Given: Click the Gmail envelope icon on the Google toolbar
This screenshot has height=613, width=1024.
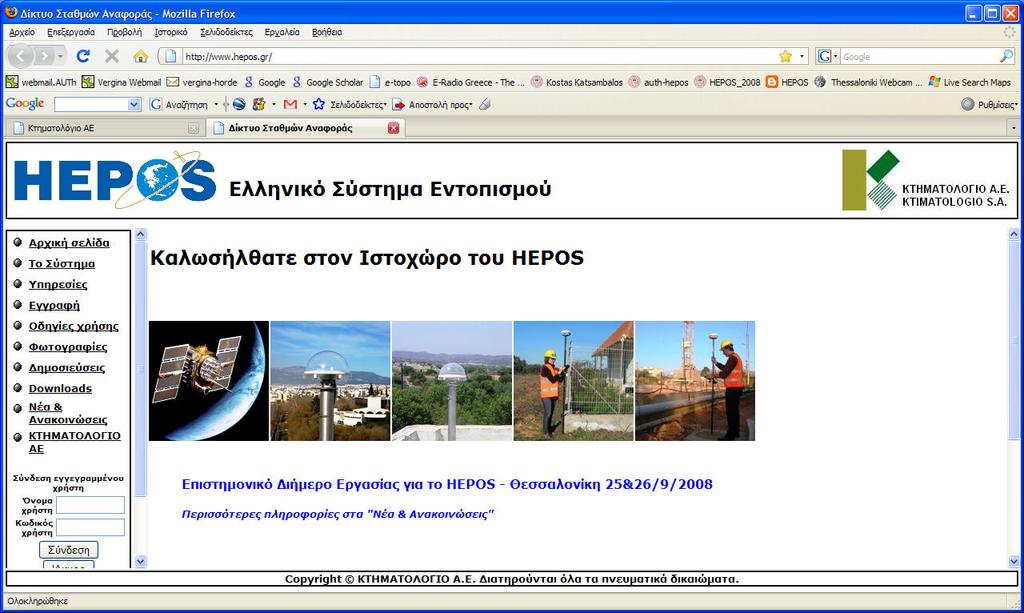Looking at the screenshot, I should coord(291,104).
